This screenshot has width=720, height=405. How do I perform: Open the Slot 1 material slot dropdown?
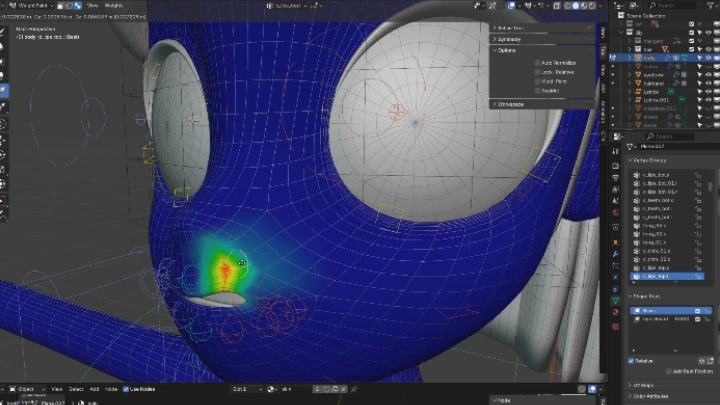point(247,389)
